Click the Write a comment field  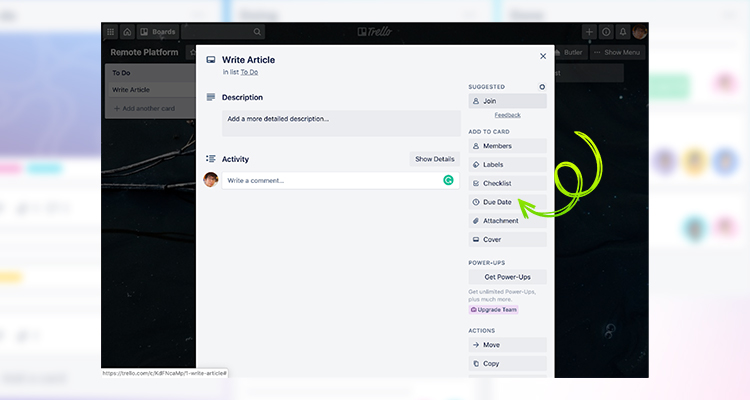[x=340, y=180]
